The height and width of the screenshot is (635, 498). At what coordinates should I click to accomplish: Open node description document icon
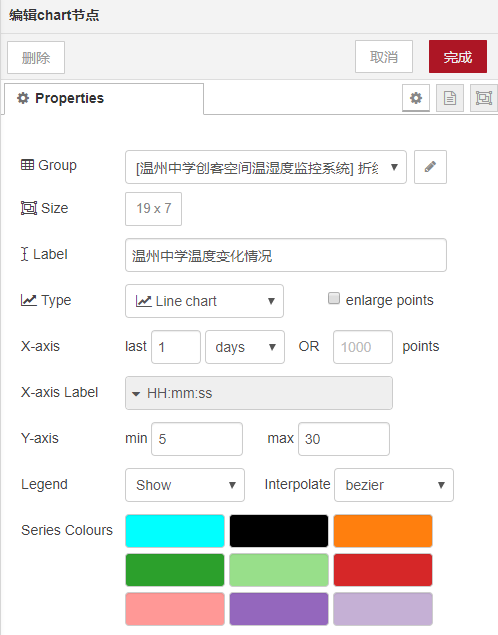point(450,98)
